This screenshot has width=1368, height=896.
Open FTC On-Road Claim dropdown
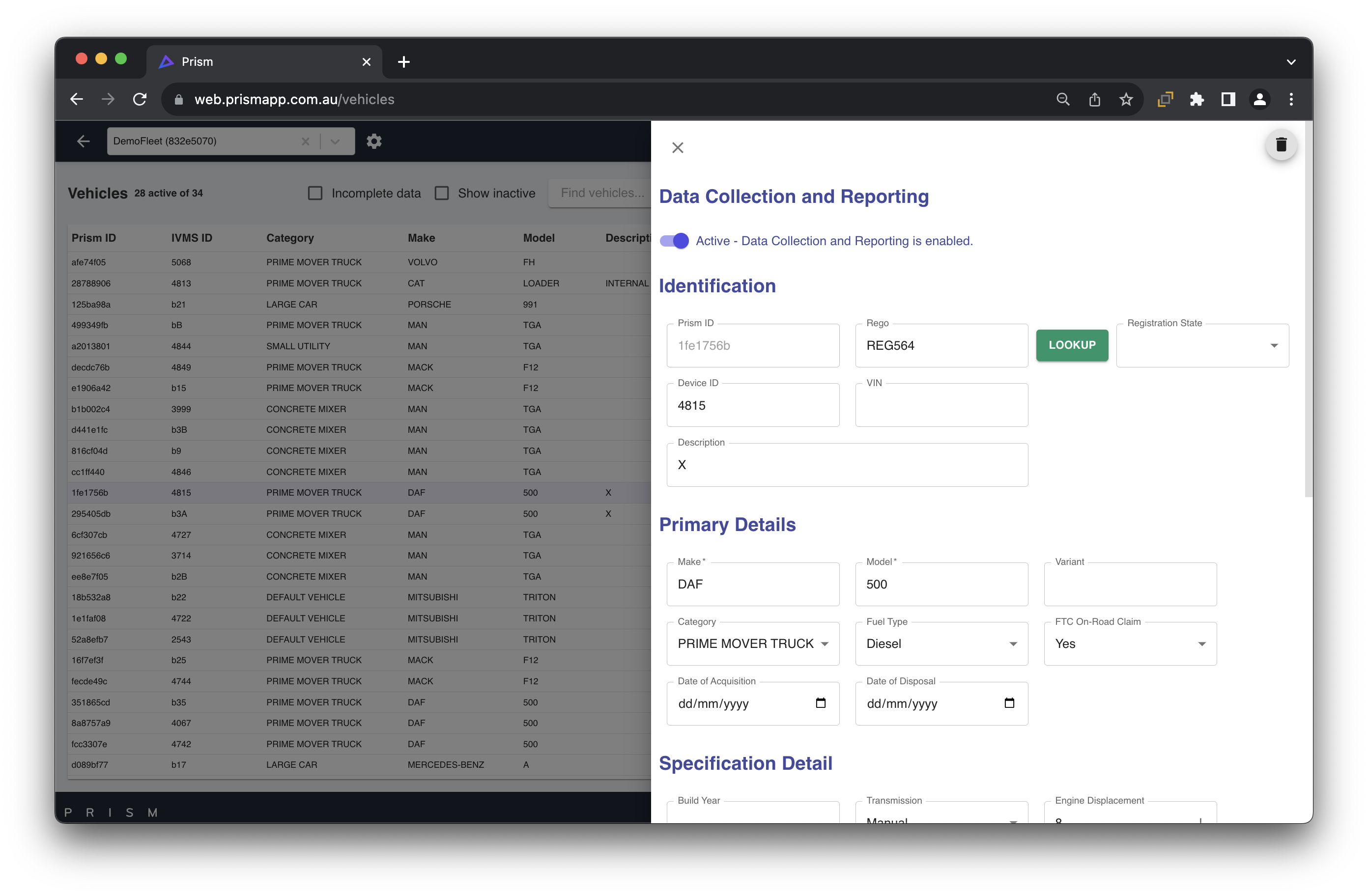pyautogui.click(x=1130, y=644)
